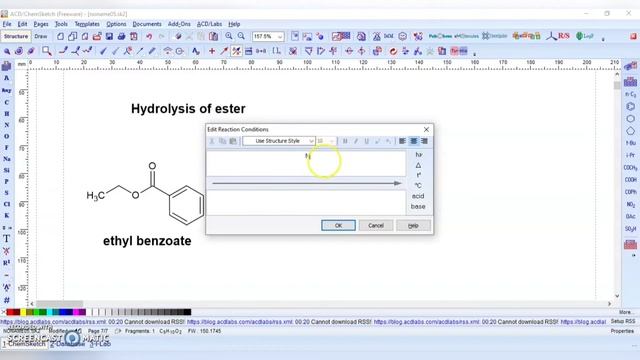Insert NO2 group from right palette
Screen dimensions: 640x360
tap(631, 204)
